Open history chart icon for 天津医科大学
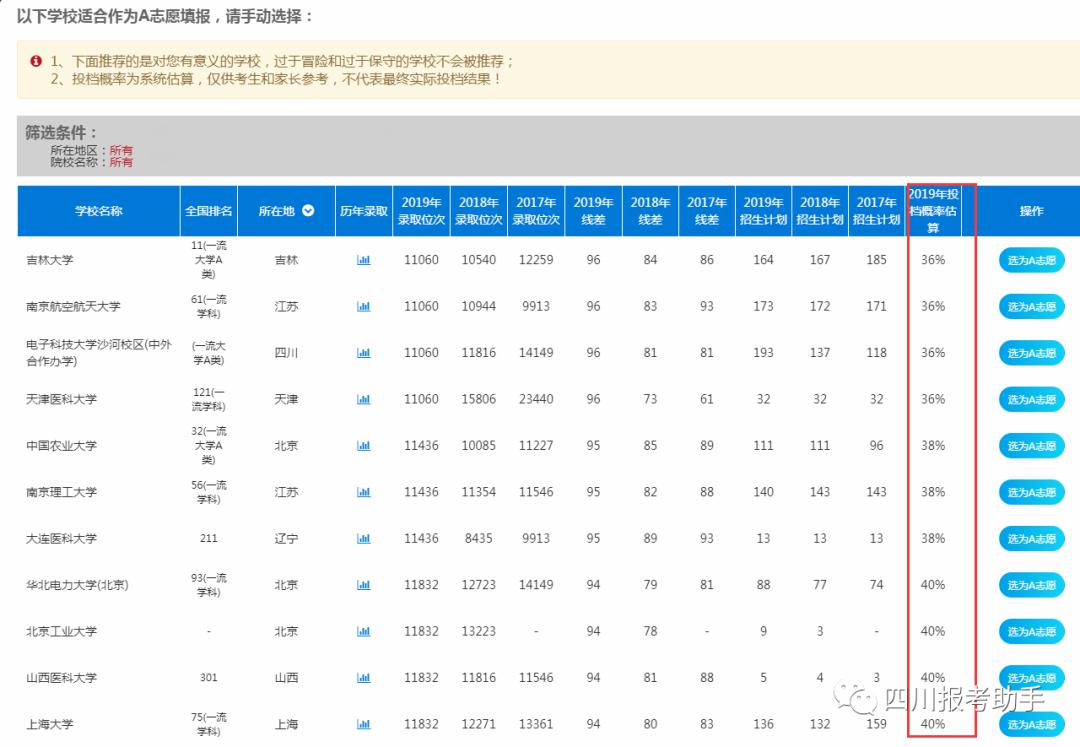Screen dimensions: 1080x747 pyautogui.click(x=364, y=399)
